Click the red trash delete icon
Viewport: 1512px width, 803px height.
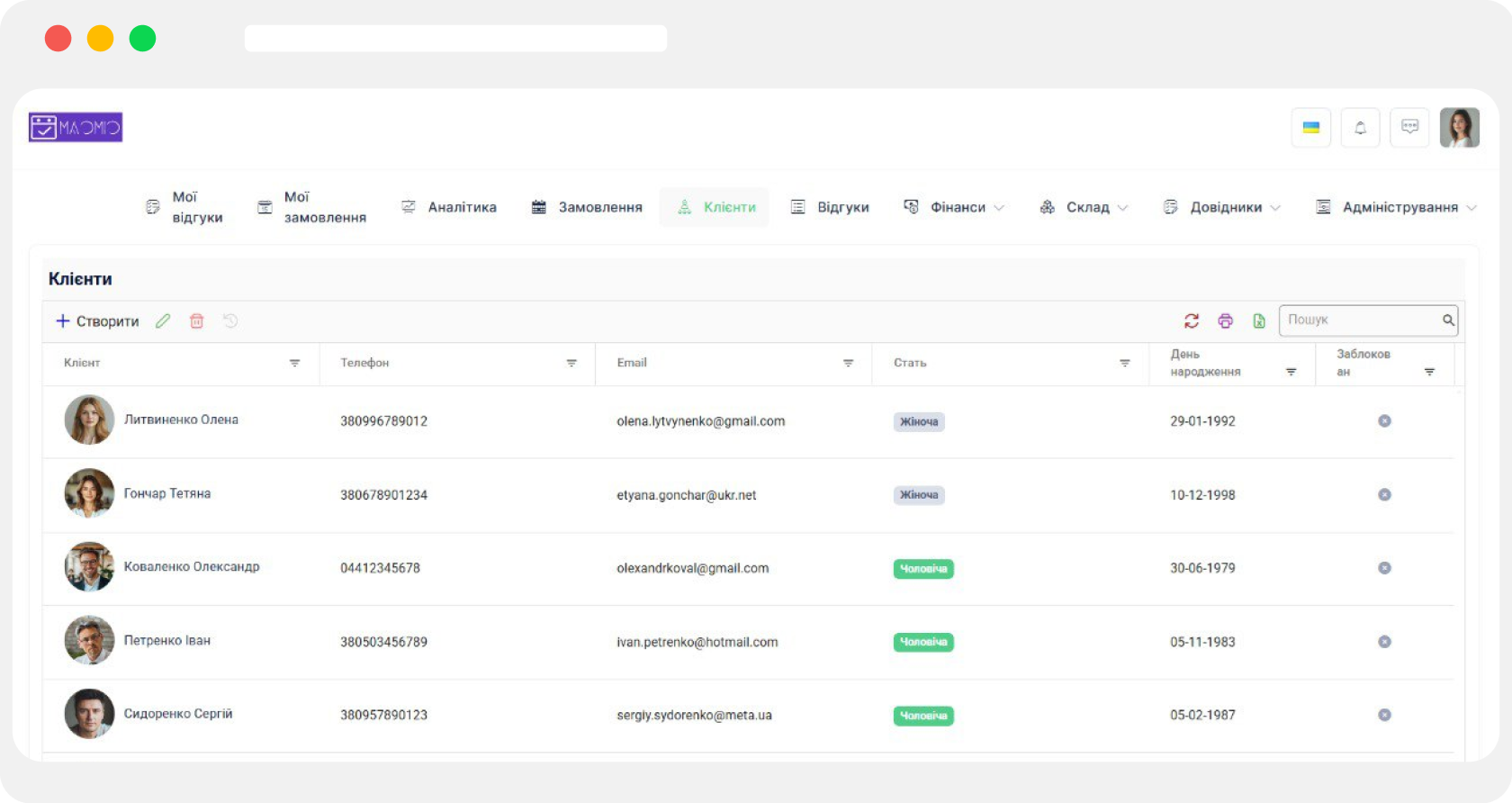[196, 321]
